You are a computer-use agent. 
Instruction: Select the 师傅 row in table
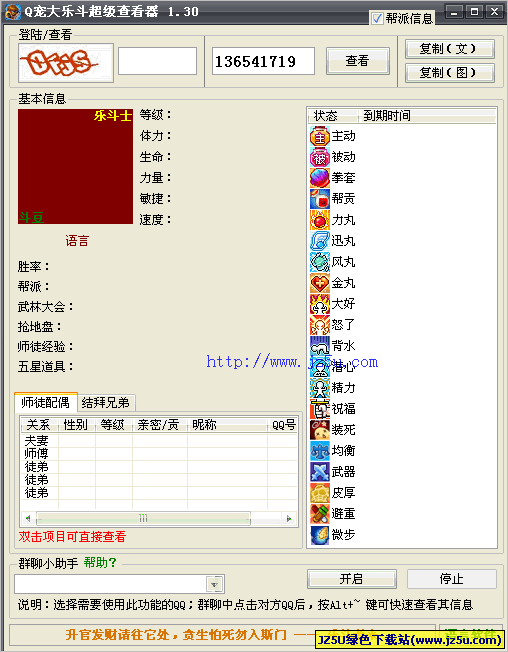click(x=159, y=454)
